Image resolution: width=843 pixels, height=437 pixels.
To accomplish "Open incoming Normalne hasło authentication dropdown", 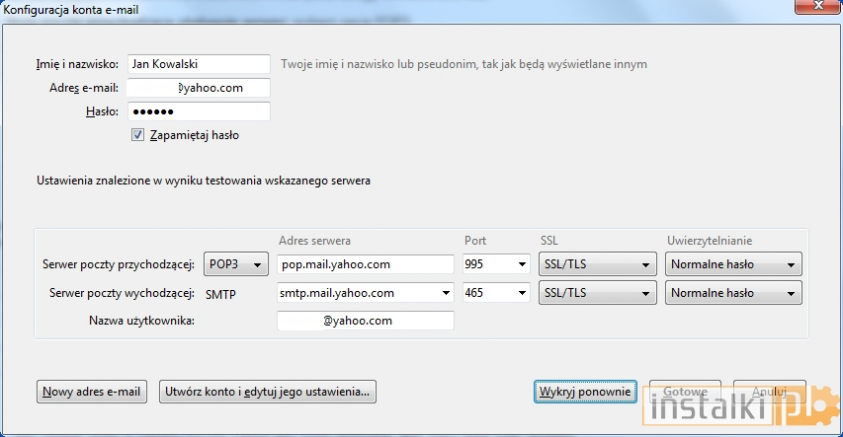I will point(733,265).
